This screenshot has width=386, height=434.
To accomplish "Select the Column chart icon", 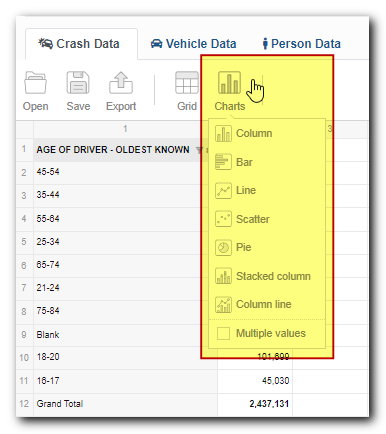I will point(223,133).
